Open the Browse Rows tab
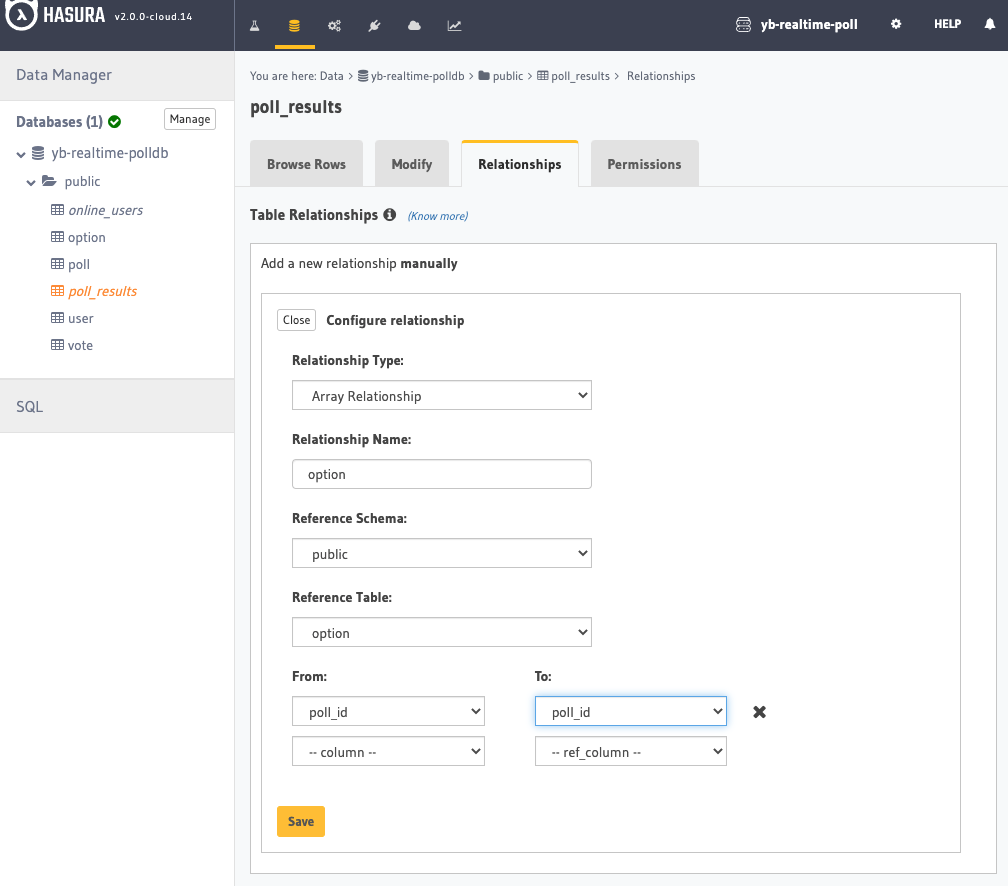The image size is (1008, 886). click(306, 164)
